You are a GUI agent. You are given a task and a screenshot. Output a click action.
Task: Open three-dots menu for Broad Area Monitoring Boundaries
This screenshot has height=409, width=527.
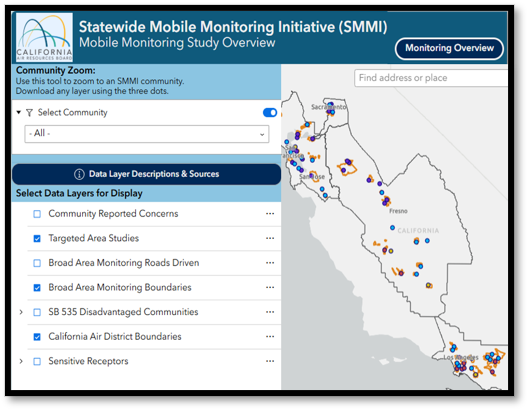coord(270,287)
